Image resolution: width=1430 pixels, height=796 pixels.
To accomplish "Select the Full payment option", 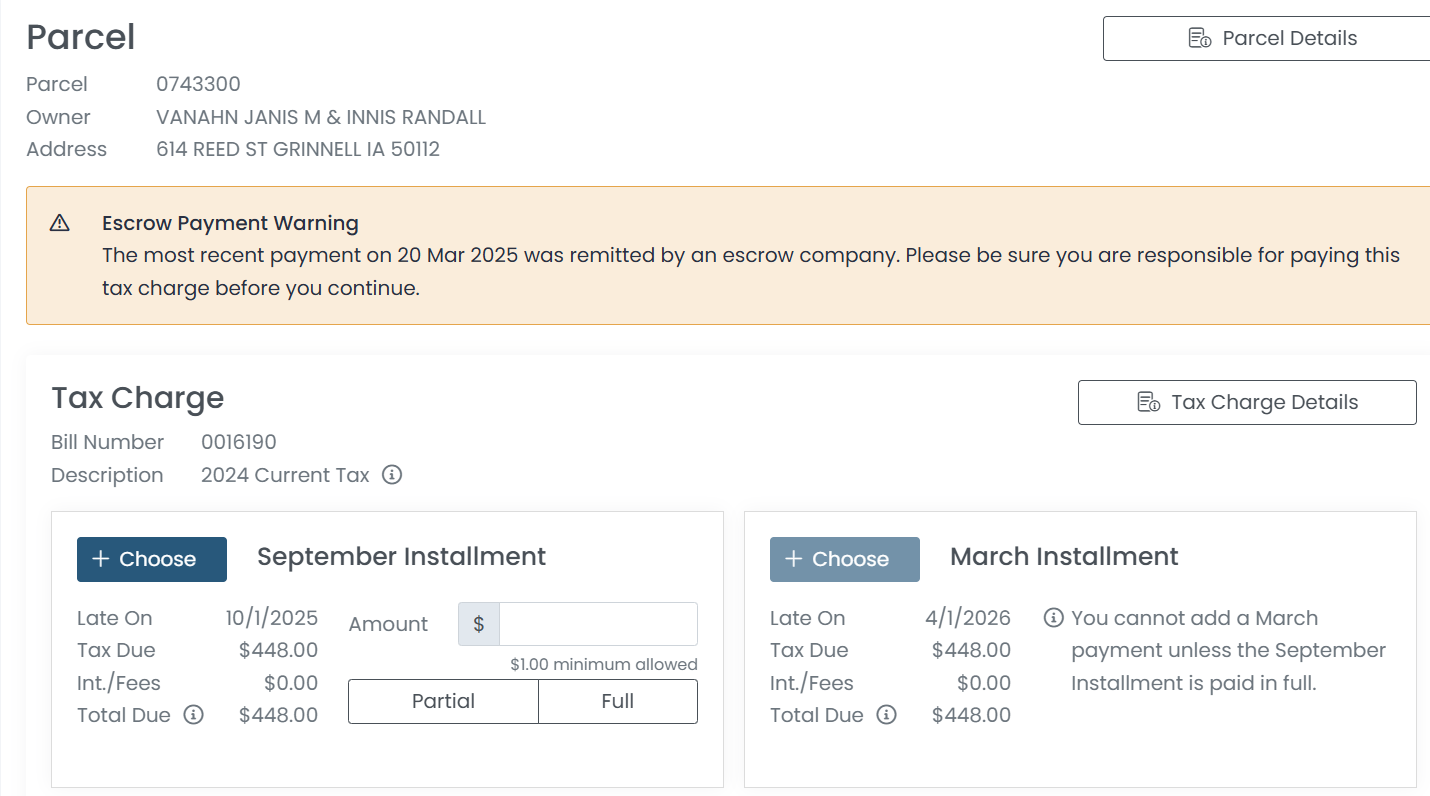I will (618, 701).
